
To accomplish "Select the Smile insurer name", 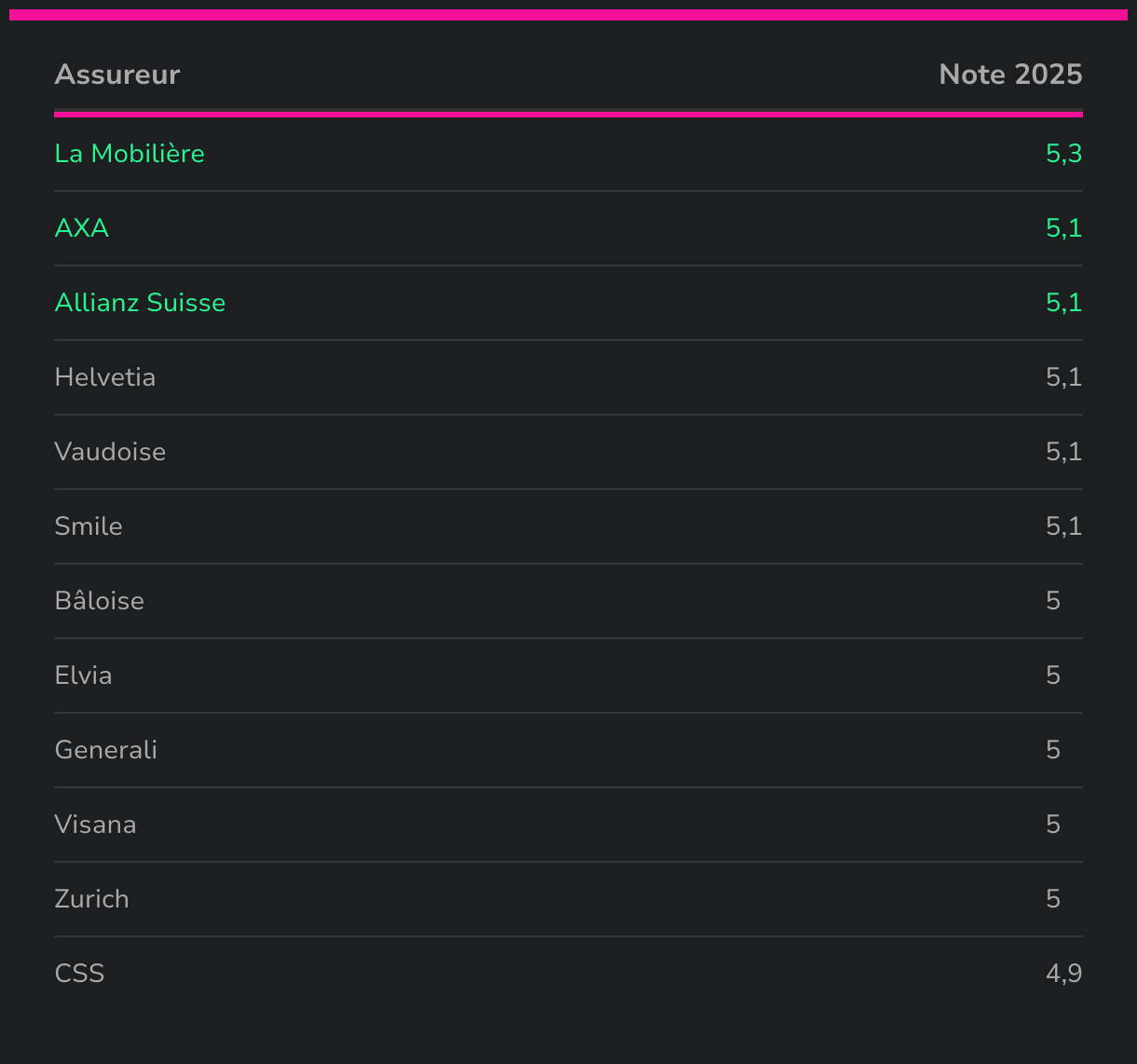I will coord(89,526).
